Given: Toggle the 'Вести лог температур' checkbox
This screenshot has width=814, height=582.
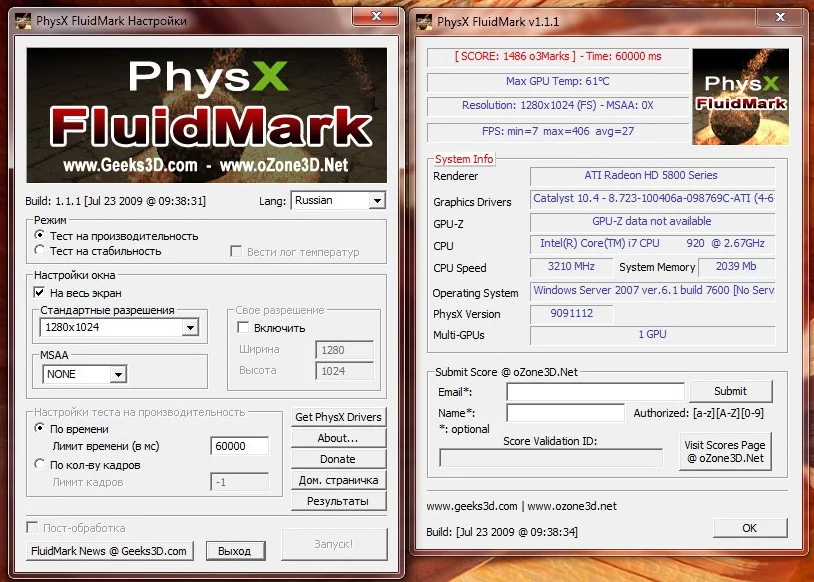Looking at the screenshot, I should [x=236, y=252].
